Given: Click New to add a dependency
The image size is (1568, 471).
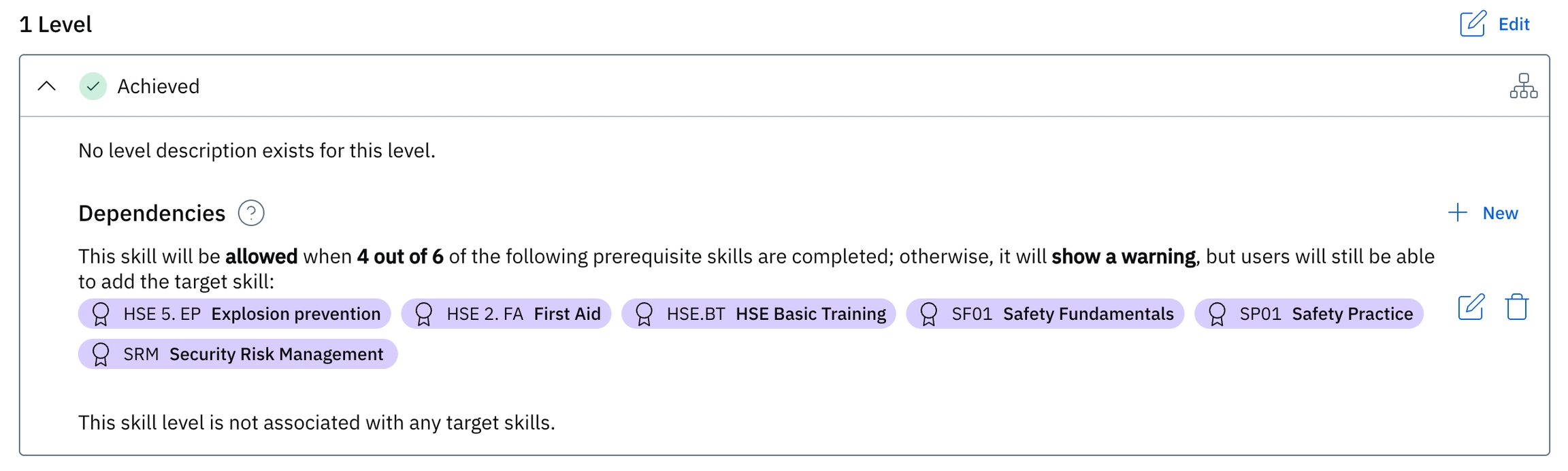Looking at the screenshot, I should 1500,214.
